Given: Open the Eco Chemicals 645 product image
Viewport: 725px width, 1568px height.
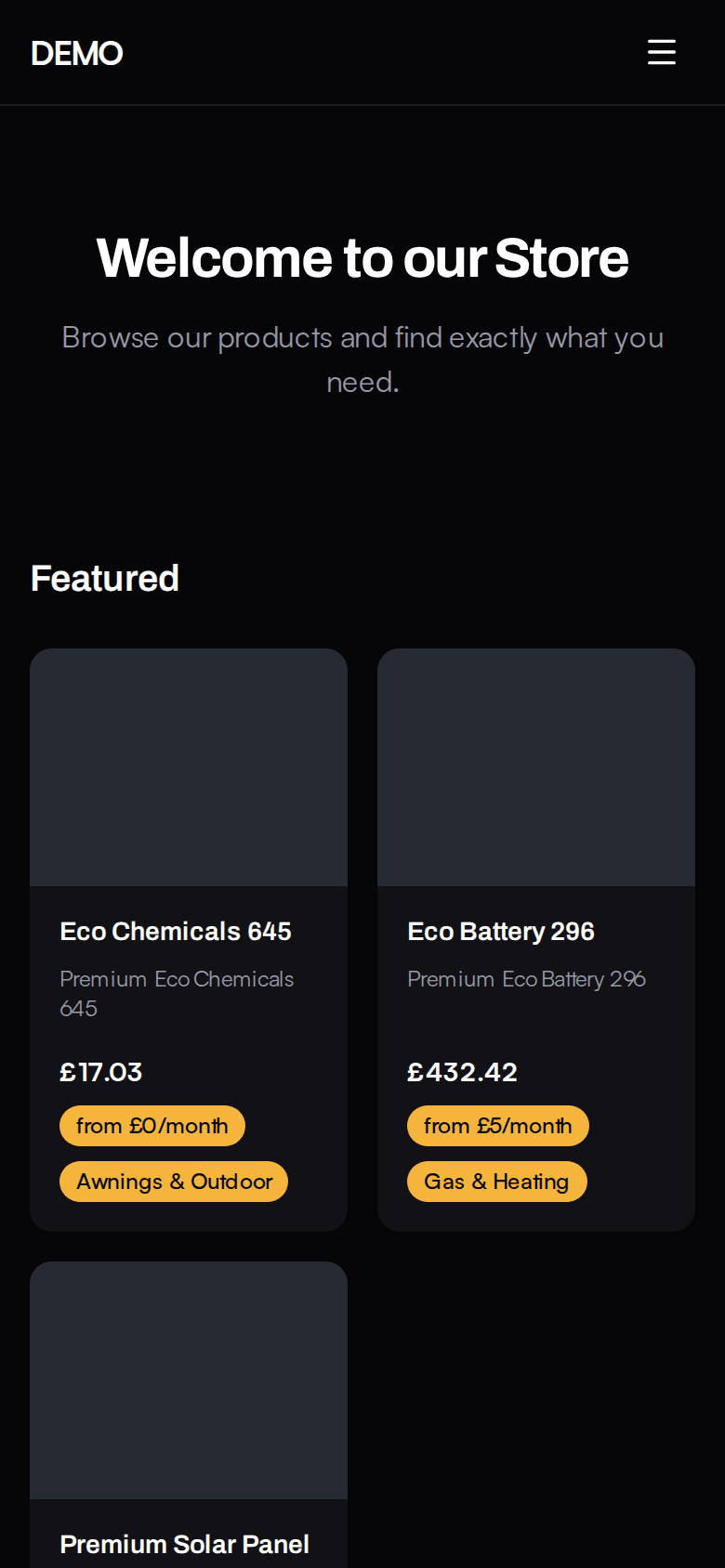Looking at the screenshot, I should click(189, 767).
